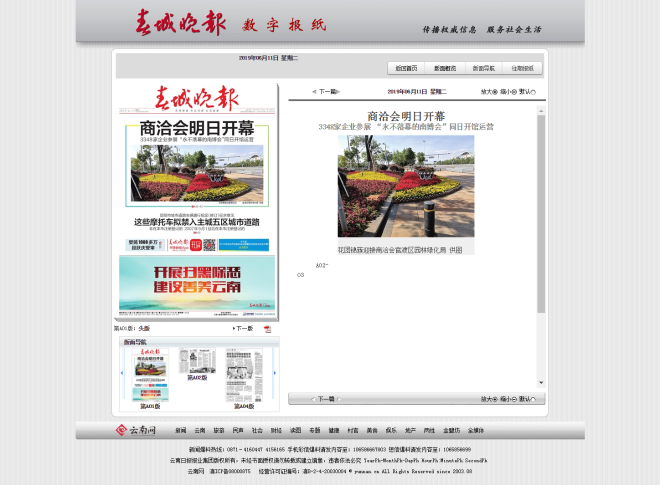660x485 pixels.
Task: Click the 数字报纸 text in the header
Action: 284,25
